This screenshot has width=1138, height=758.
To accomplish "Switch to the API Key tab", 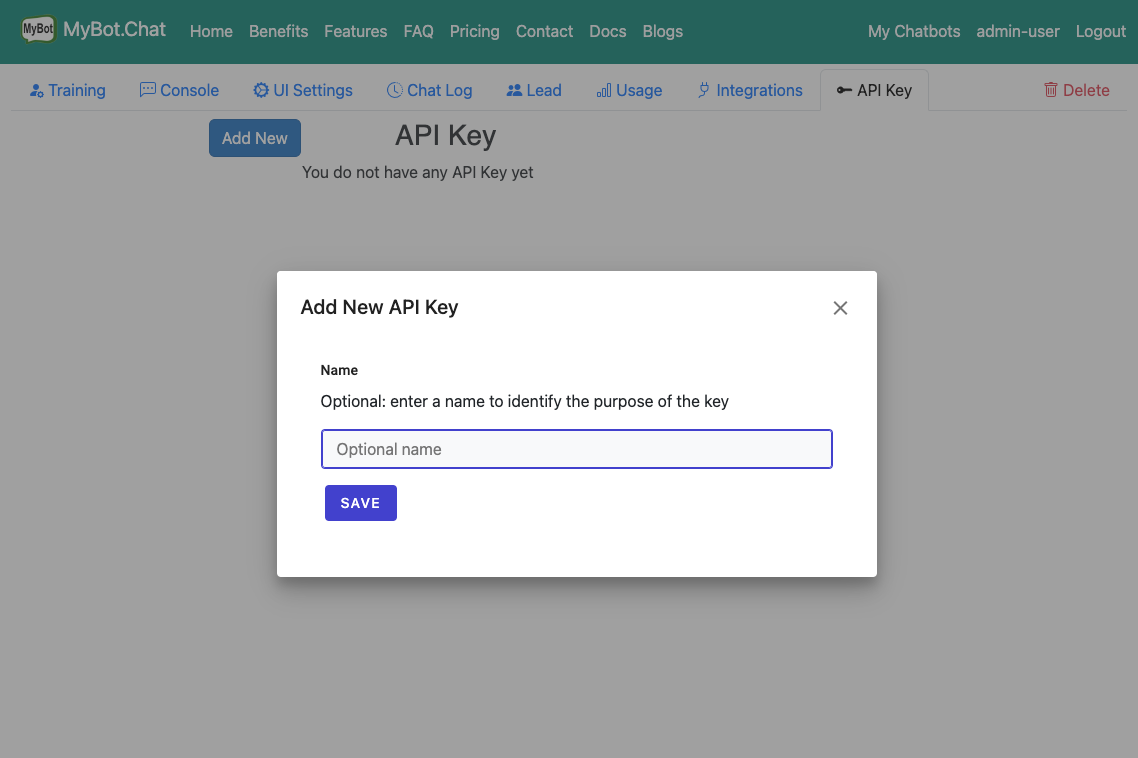I will click(x=874, y=89).
